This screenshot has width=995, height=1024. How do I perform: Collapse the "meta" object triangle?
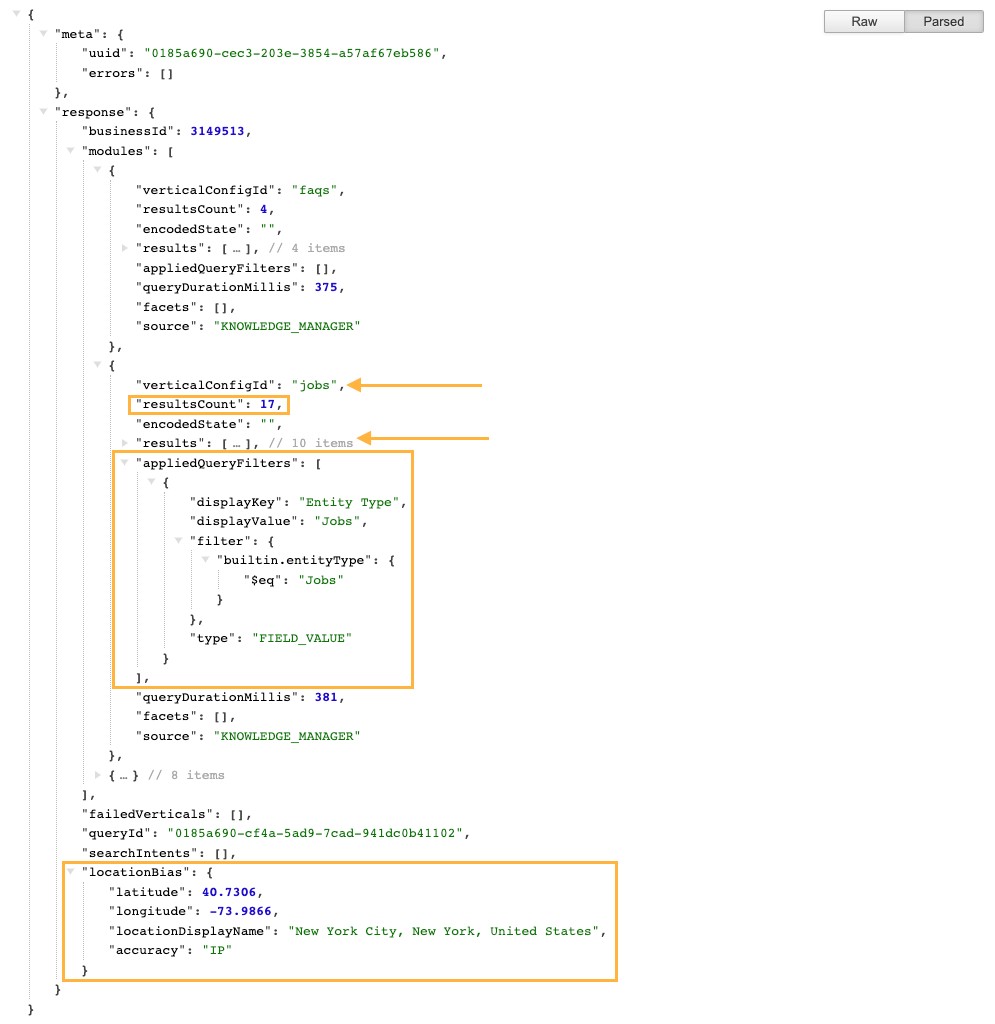pos(44,33)
